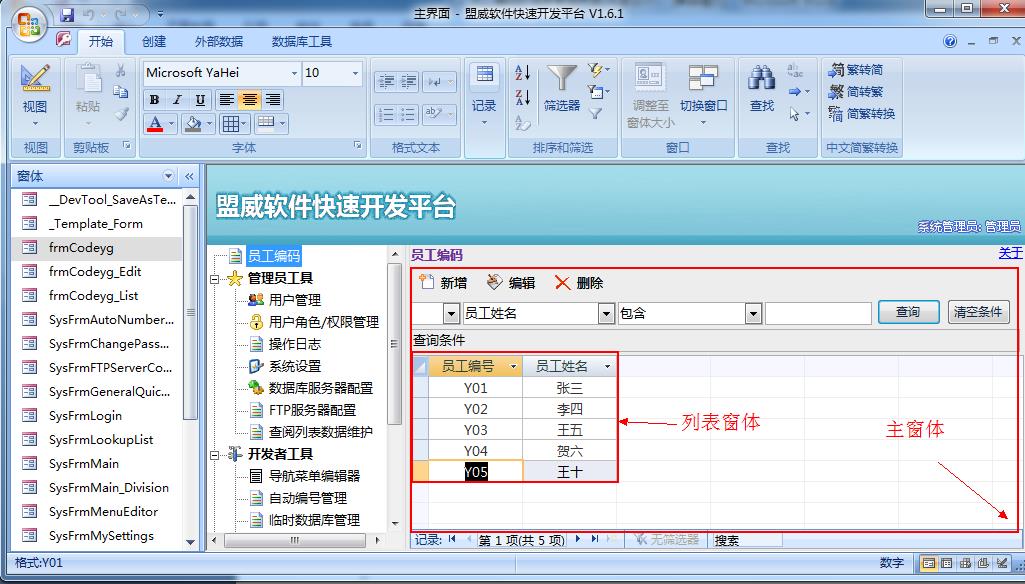
Task: Collapse the 管理员工具 tree node
Action: click(x=214, y=279)
